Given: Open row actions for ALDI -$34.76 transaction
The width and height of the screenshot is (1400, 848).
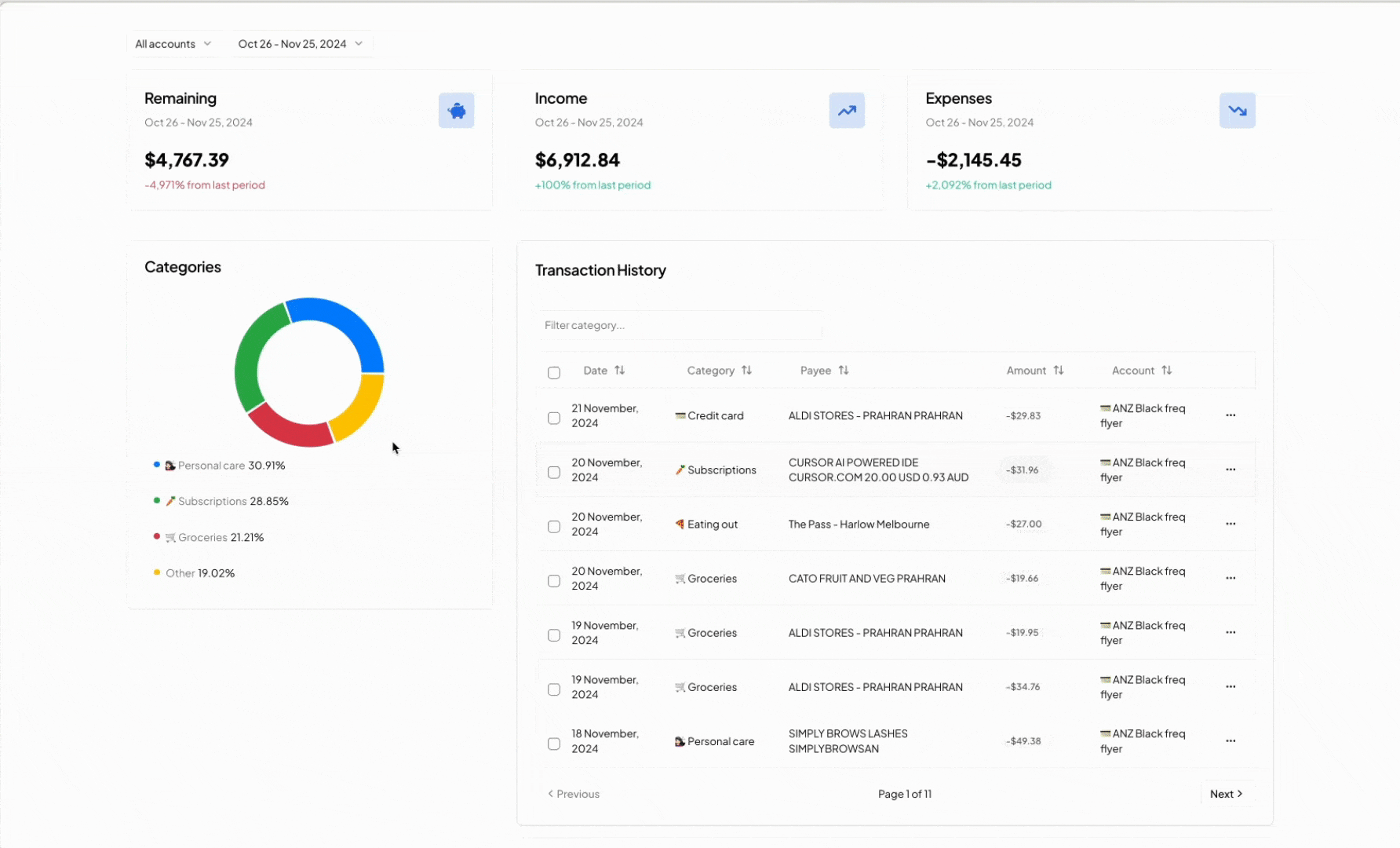Looking at the screenshot, I should pos(1230,686).
